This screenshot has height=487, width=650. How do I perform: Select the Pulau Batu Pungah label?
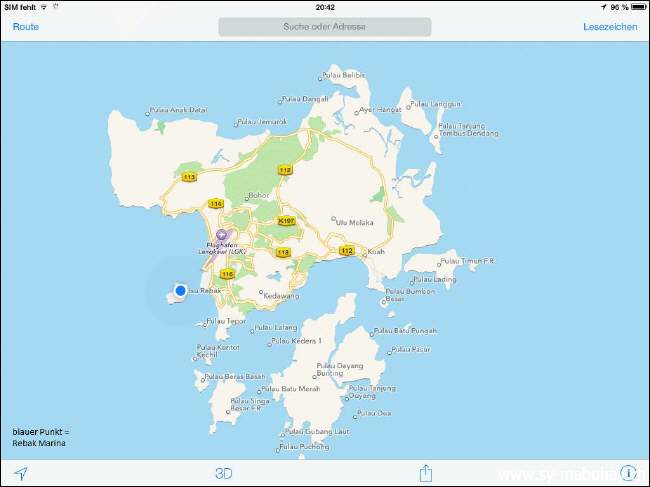405,331
